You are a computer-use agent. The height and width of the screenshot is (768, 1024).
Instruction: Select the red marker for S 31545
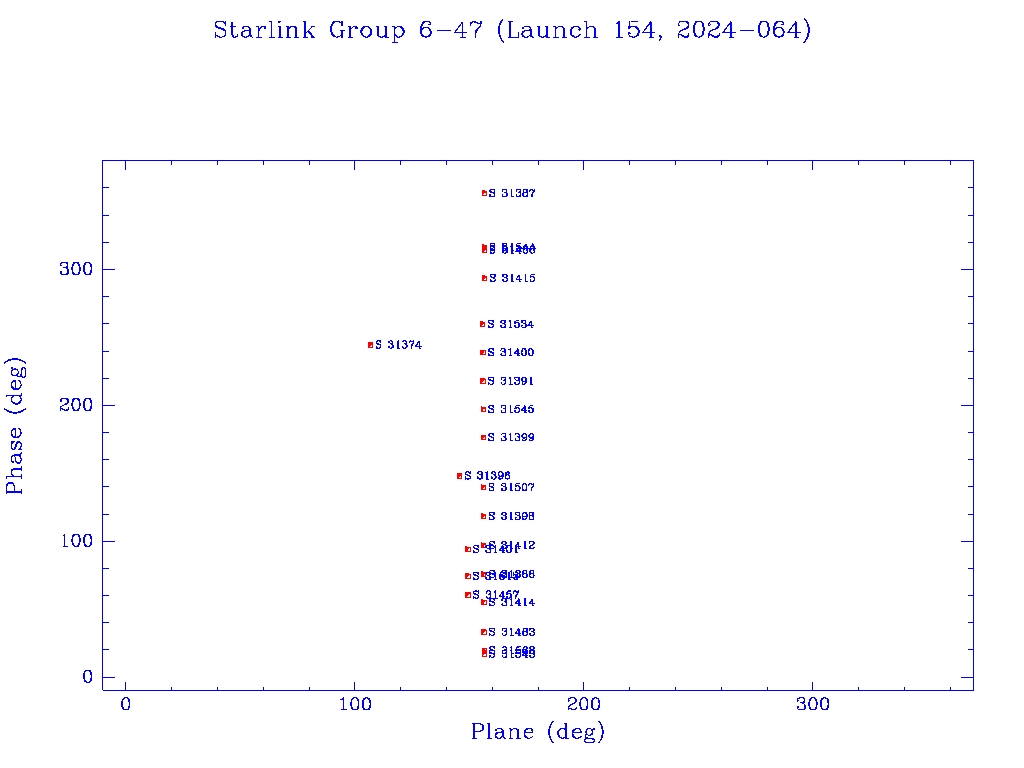tap(483, 409)
